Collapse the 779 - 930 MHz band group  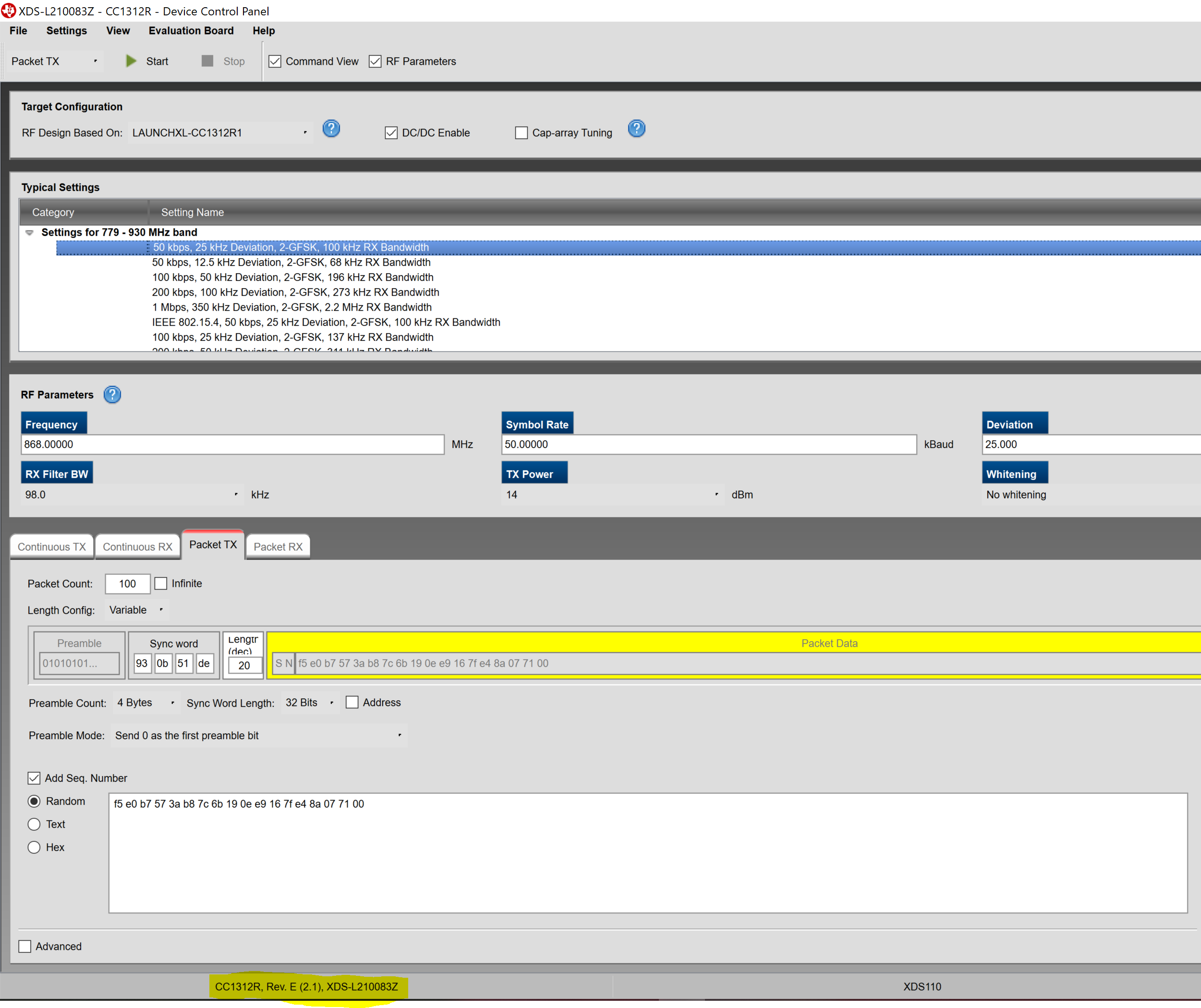click(30, 233)
